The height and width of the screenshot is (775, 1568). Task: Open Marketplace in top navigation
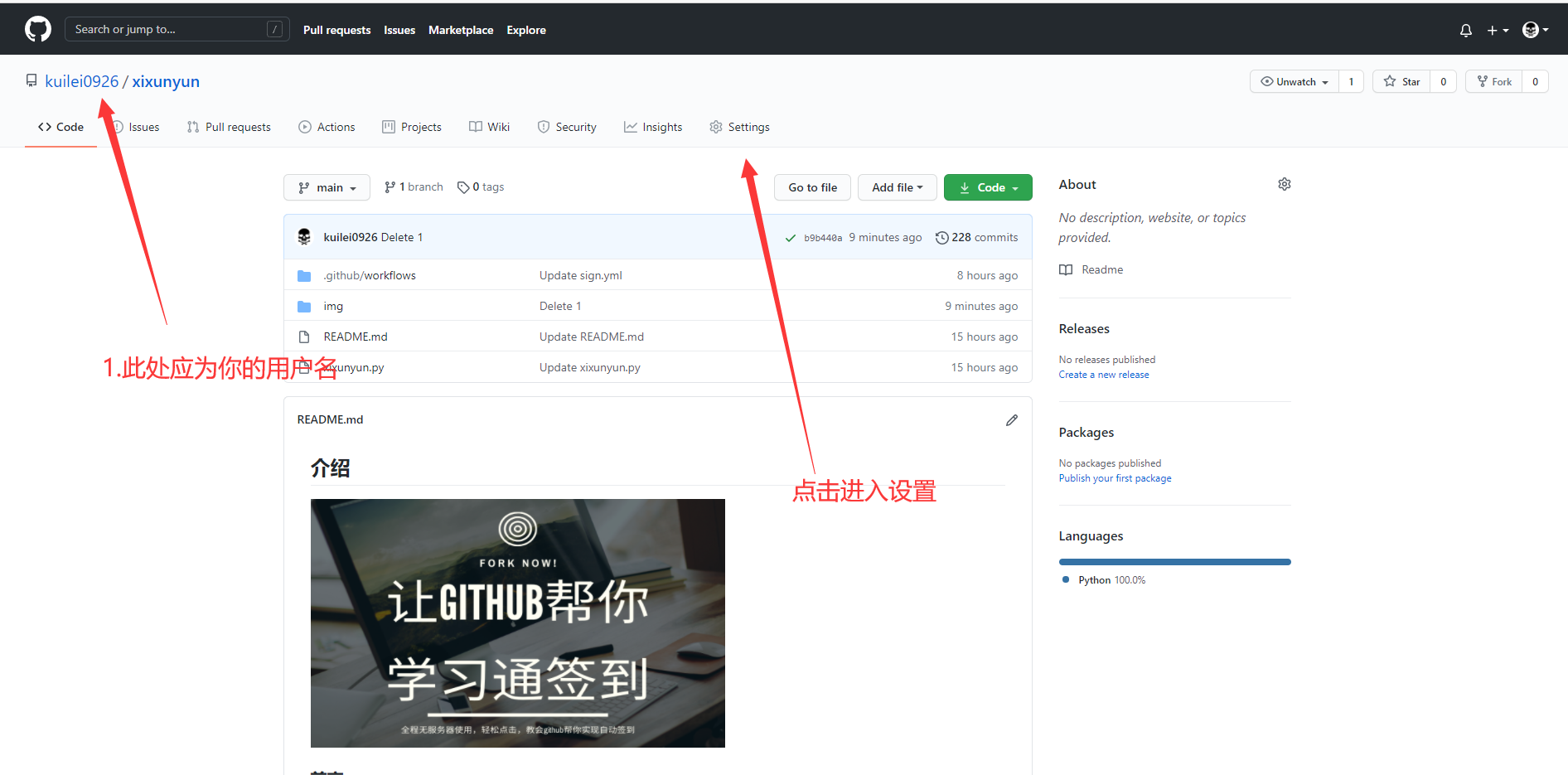(461, 30)
